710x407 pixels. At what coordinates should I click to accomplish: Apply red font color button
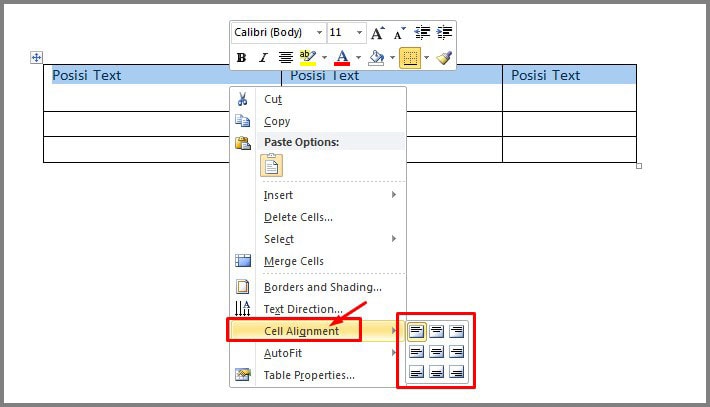[x=342, y=58]
